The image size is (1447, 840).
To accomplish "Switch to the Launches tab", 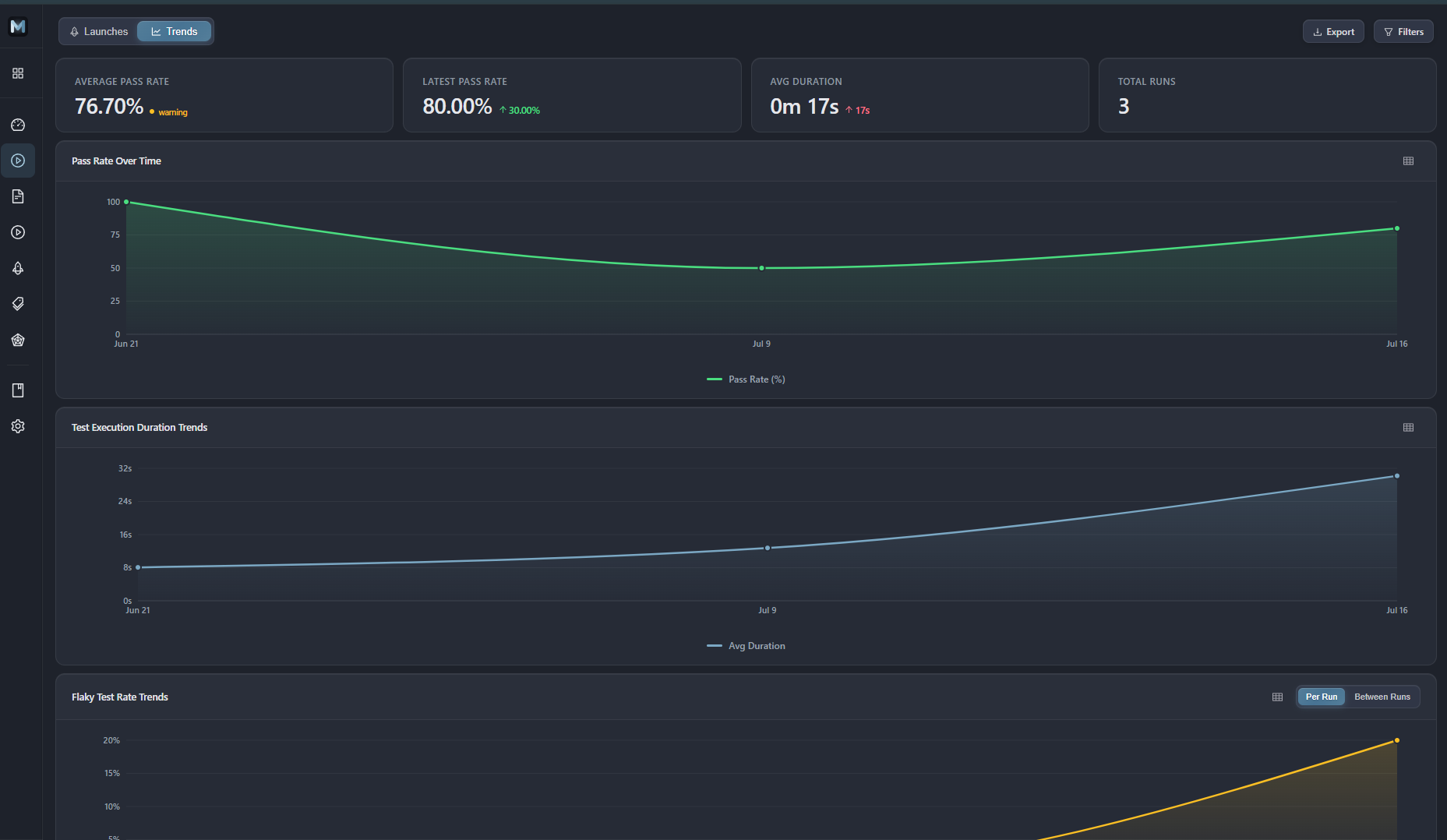I will point(98,32).
